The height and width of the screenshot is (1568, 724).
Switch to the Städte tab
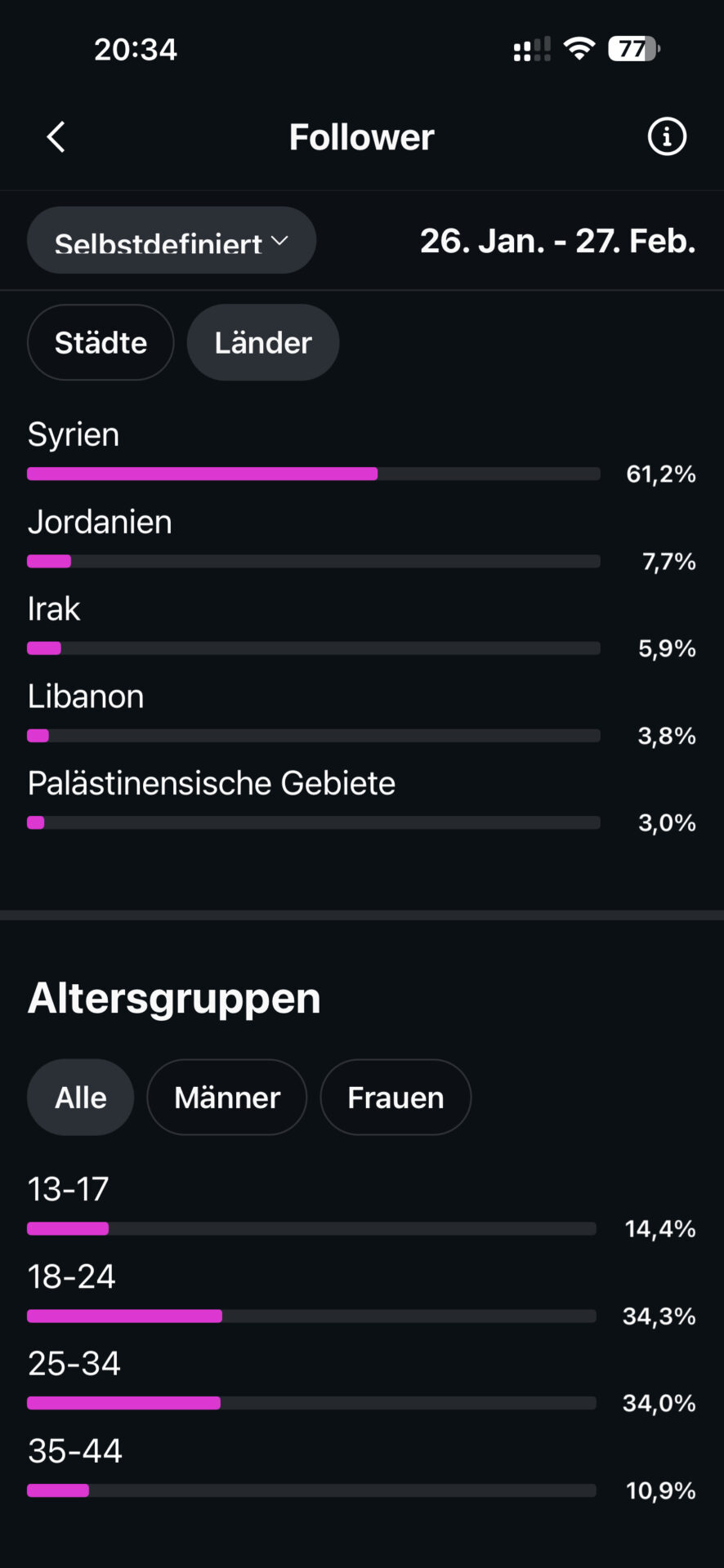[101, 343]
